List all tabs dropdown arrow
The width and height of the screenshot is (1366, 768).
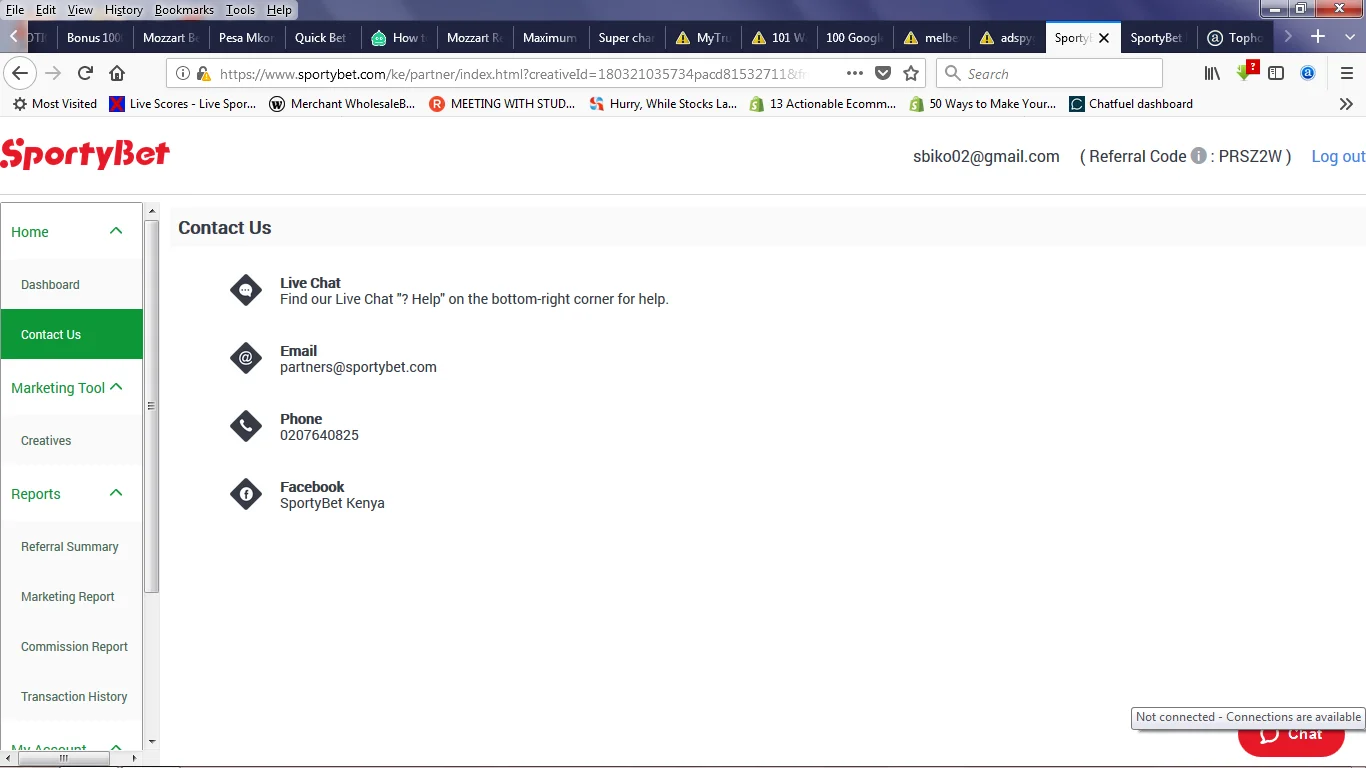tap(1350, 37)
